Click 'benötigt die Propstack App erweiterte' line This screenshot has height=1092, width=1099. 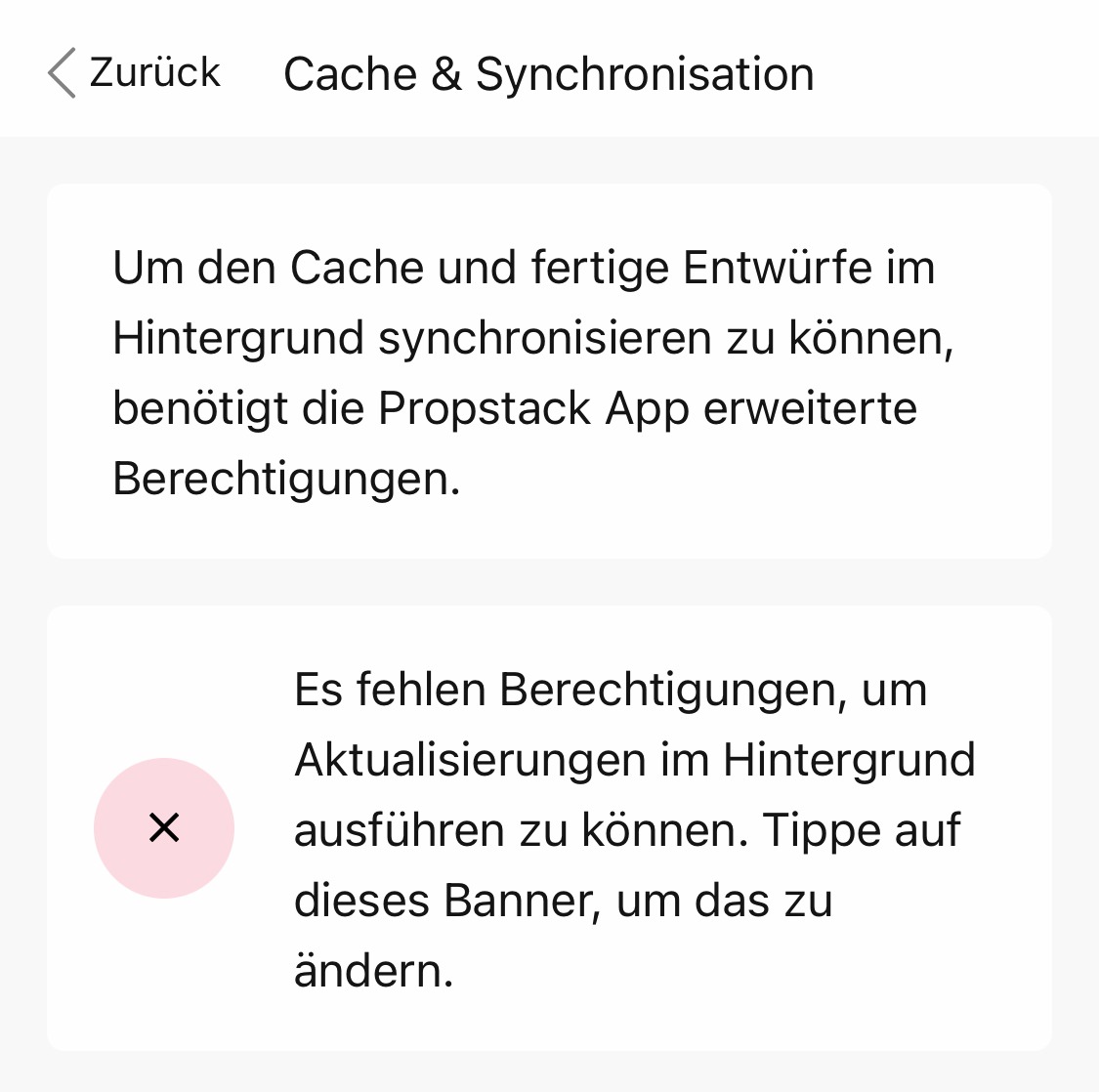tap(515, 408)
